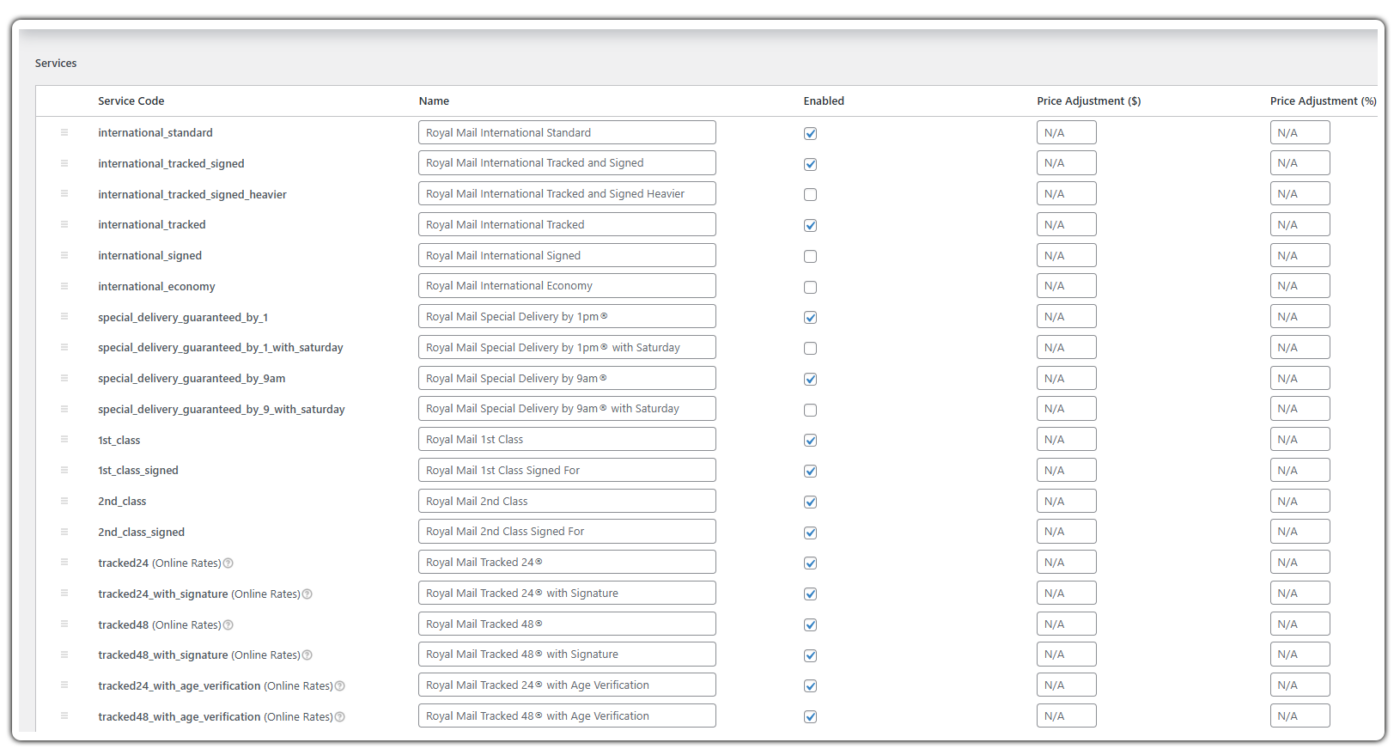Disable the international_standard service checkbox
The image size is (1400, 755).
810,133
